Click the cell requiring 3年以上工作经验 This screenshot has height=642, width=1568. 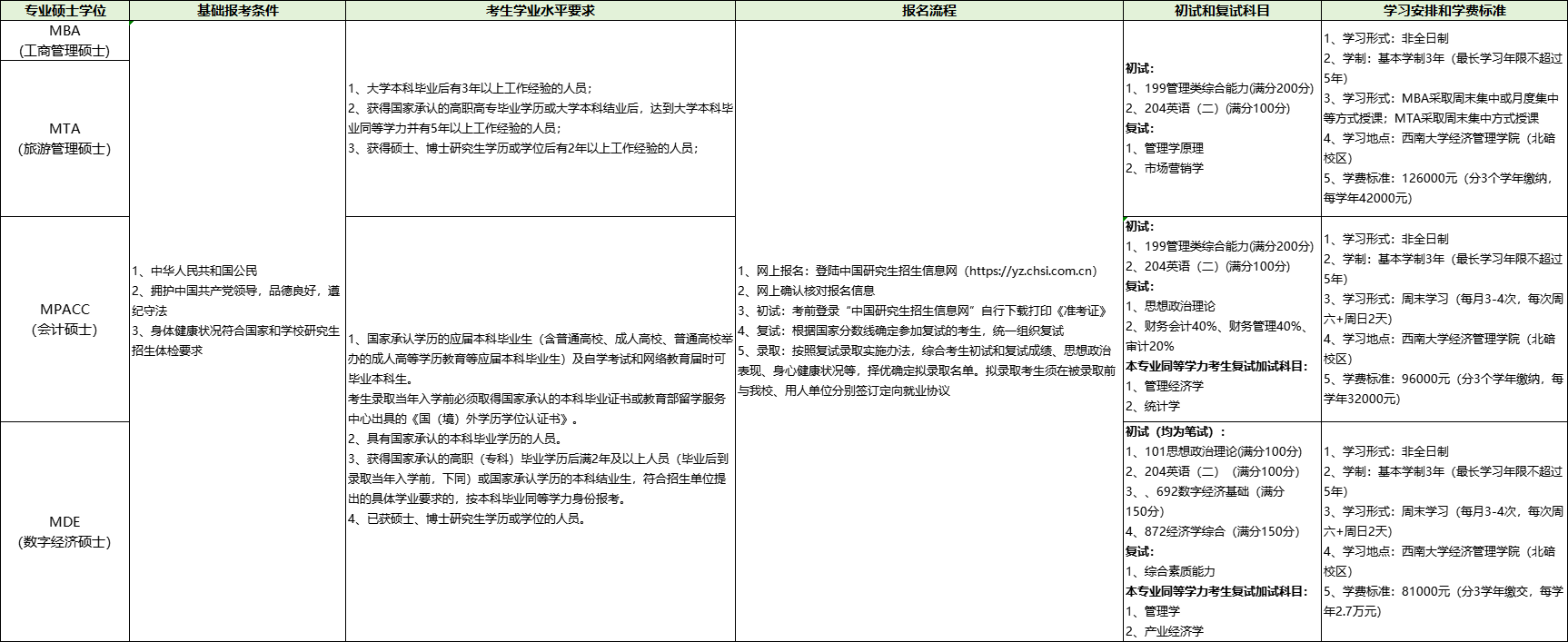(x=540, y=118)
